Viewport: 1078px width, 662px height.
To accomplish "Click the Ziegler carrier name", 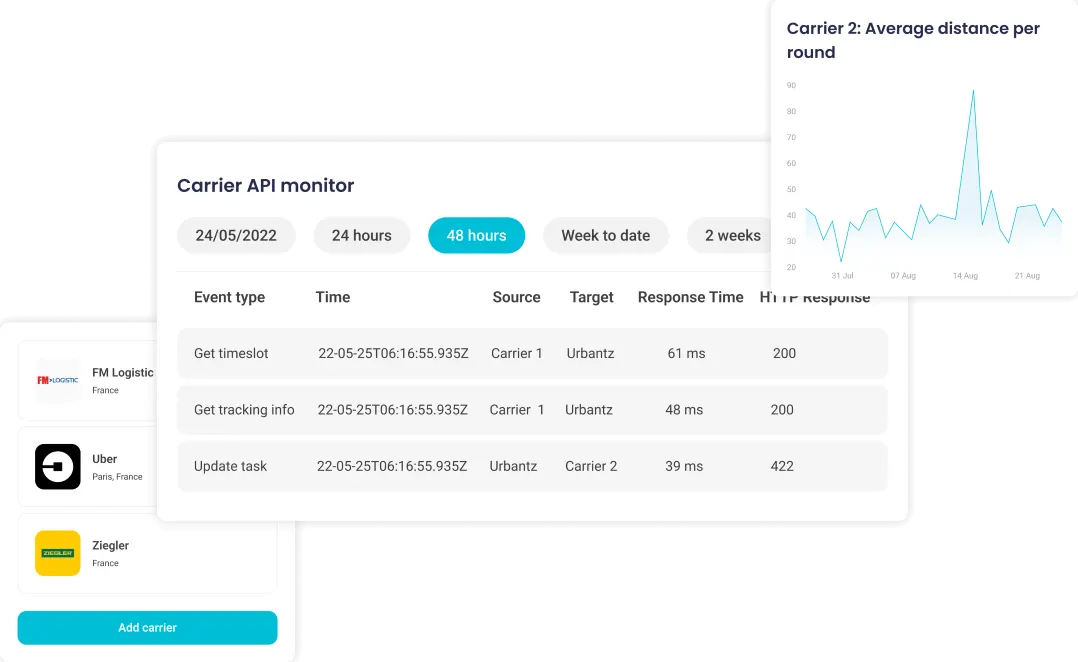I will pos(111,545).
